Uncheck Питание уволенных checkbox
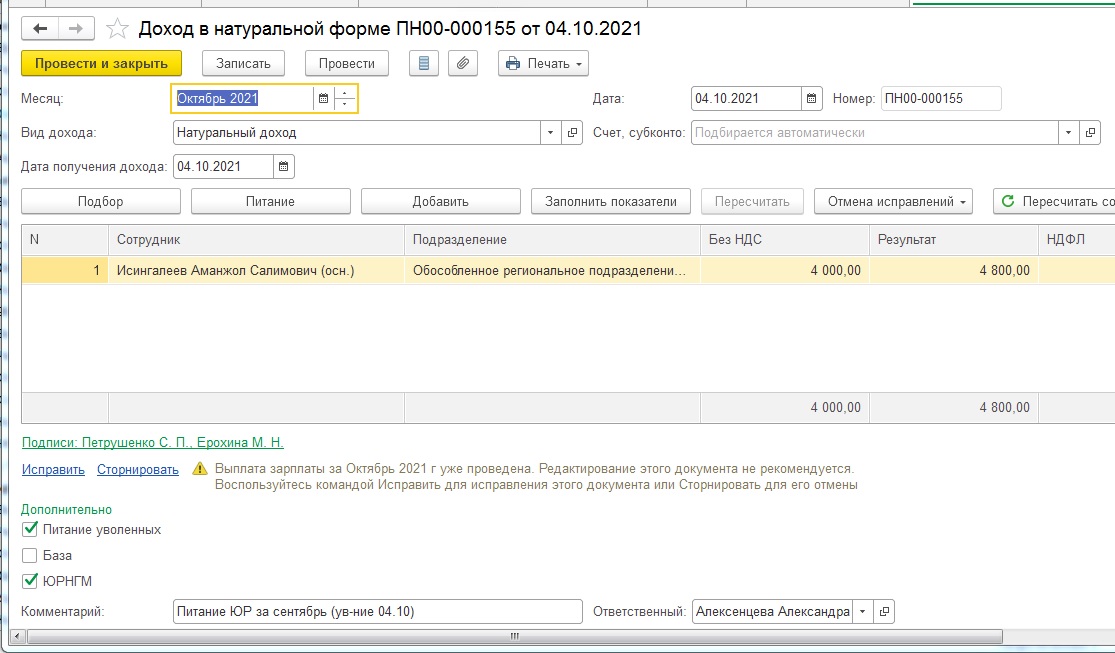The image size is (1115, 653). [x=30, y=530]
